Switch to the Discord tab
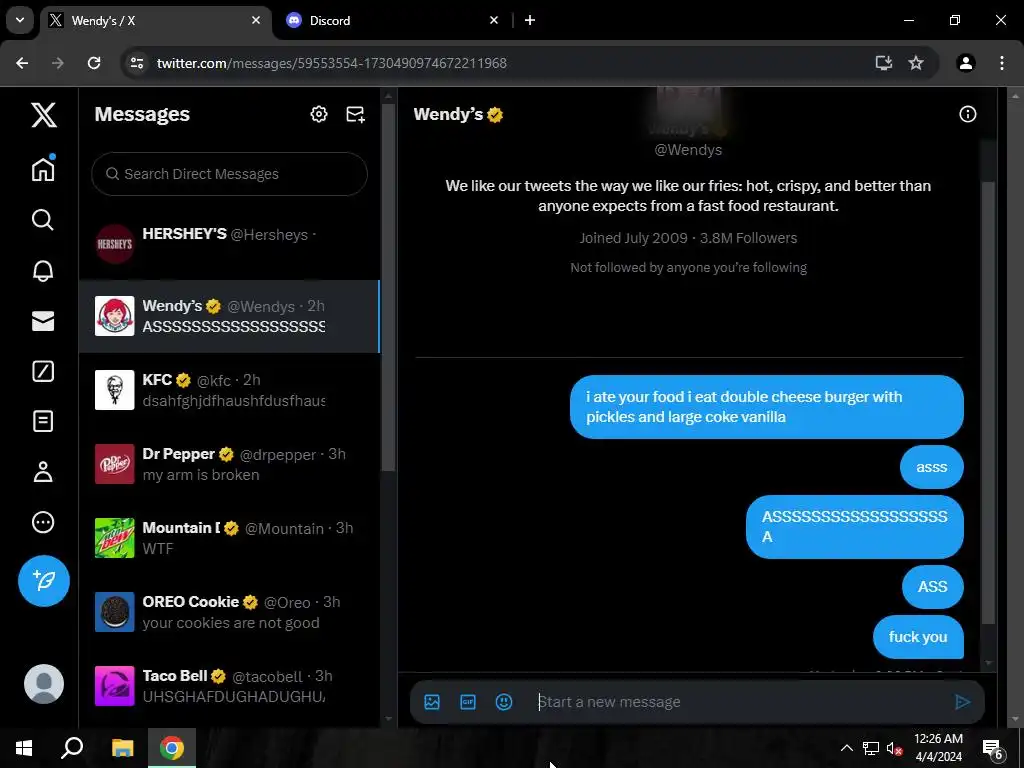The image size is (1024, 768). click(x=388, y=20)
